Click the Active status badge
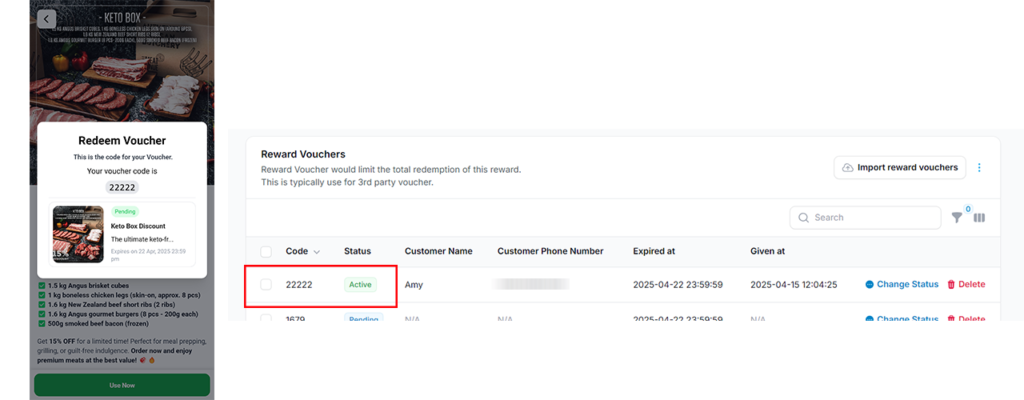The height and width of the screenshot is (400, 1024). (x=360, y=284)
